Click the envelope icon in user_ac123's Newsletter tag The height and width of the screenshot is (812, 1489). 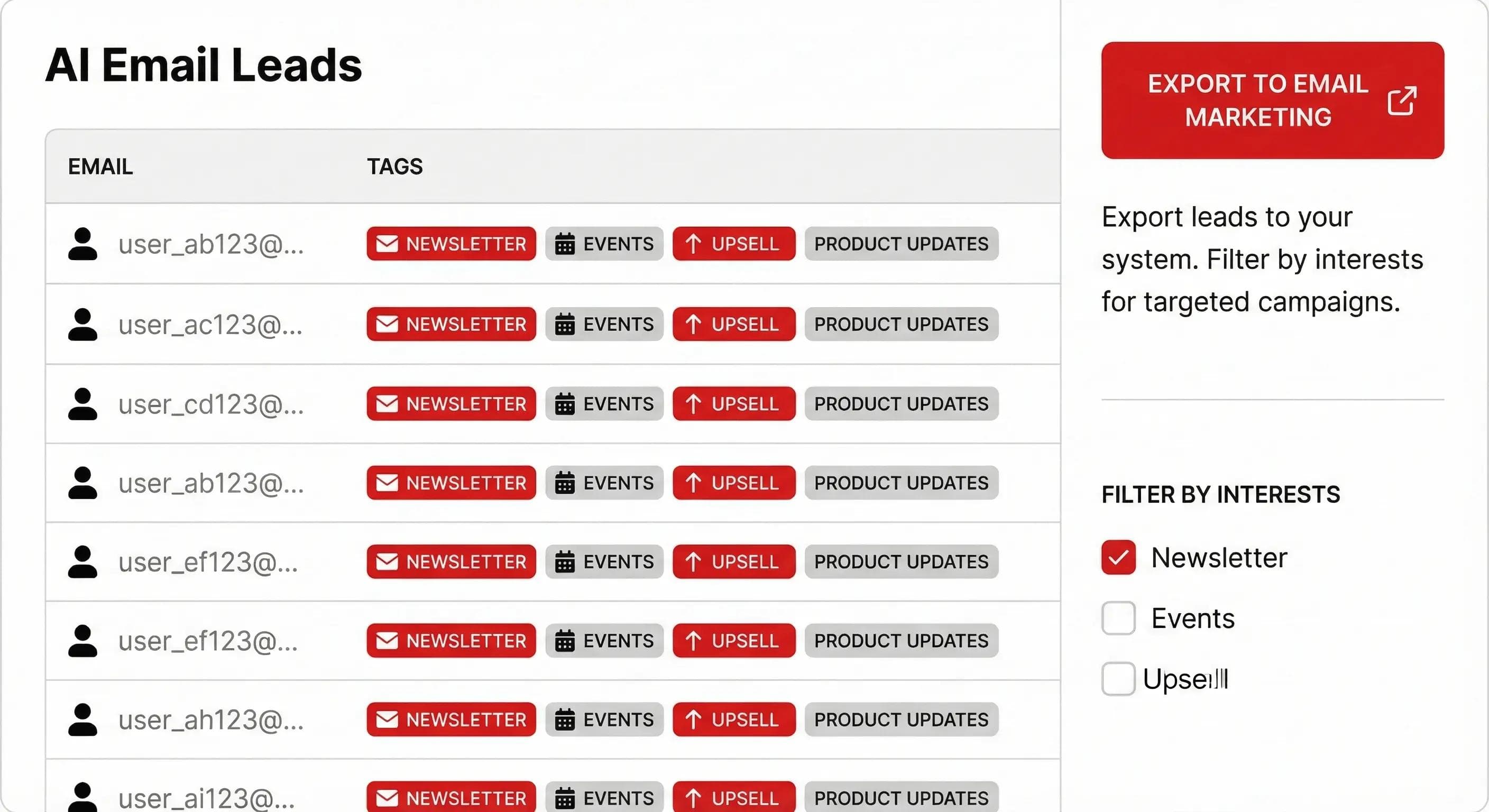tap(388, 324)
